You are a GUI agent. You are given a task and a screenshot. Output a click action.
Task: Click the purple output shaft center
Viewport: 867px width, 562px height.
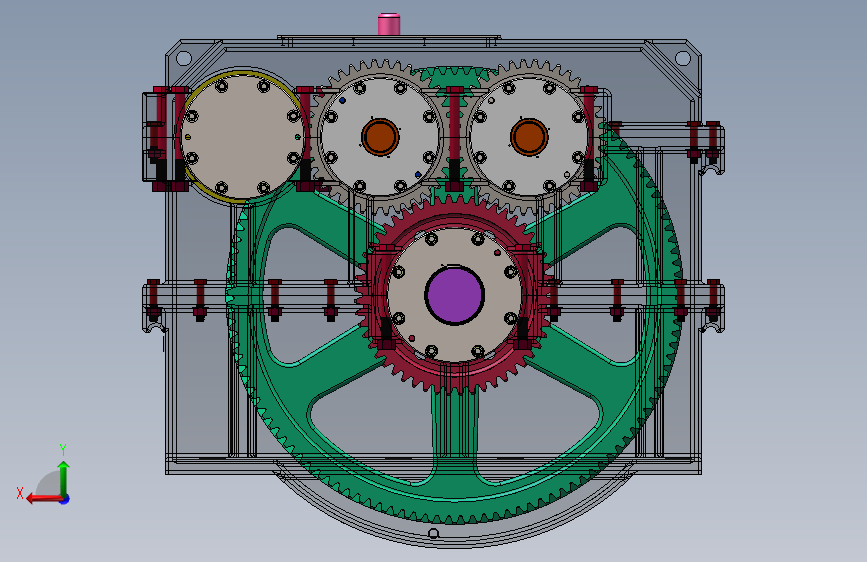[x=455, y=295]
